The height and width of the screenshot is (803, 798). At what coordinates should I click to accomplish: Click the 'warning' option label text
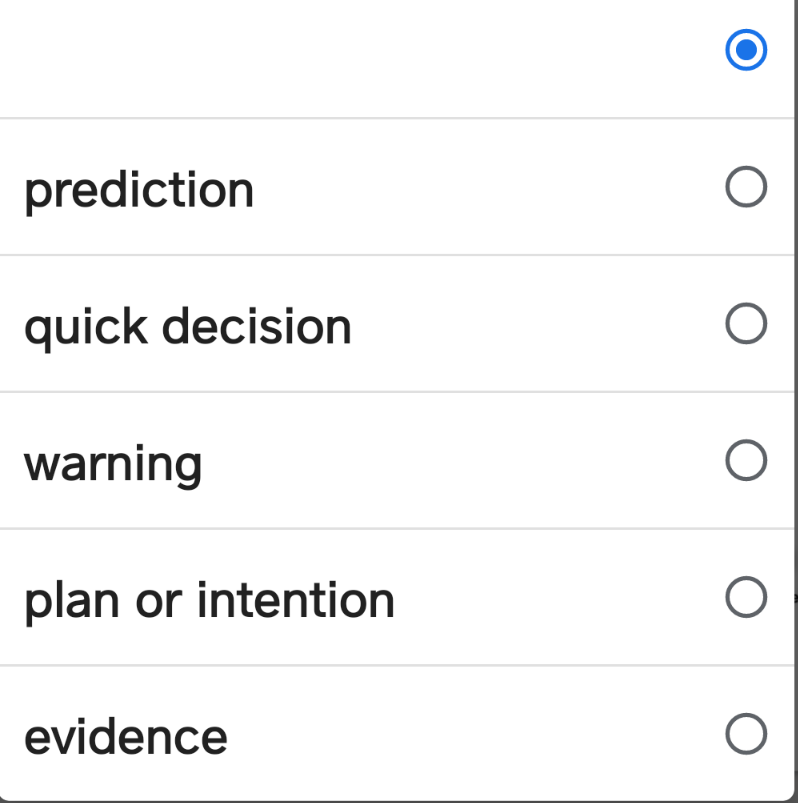coord(113,465)
